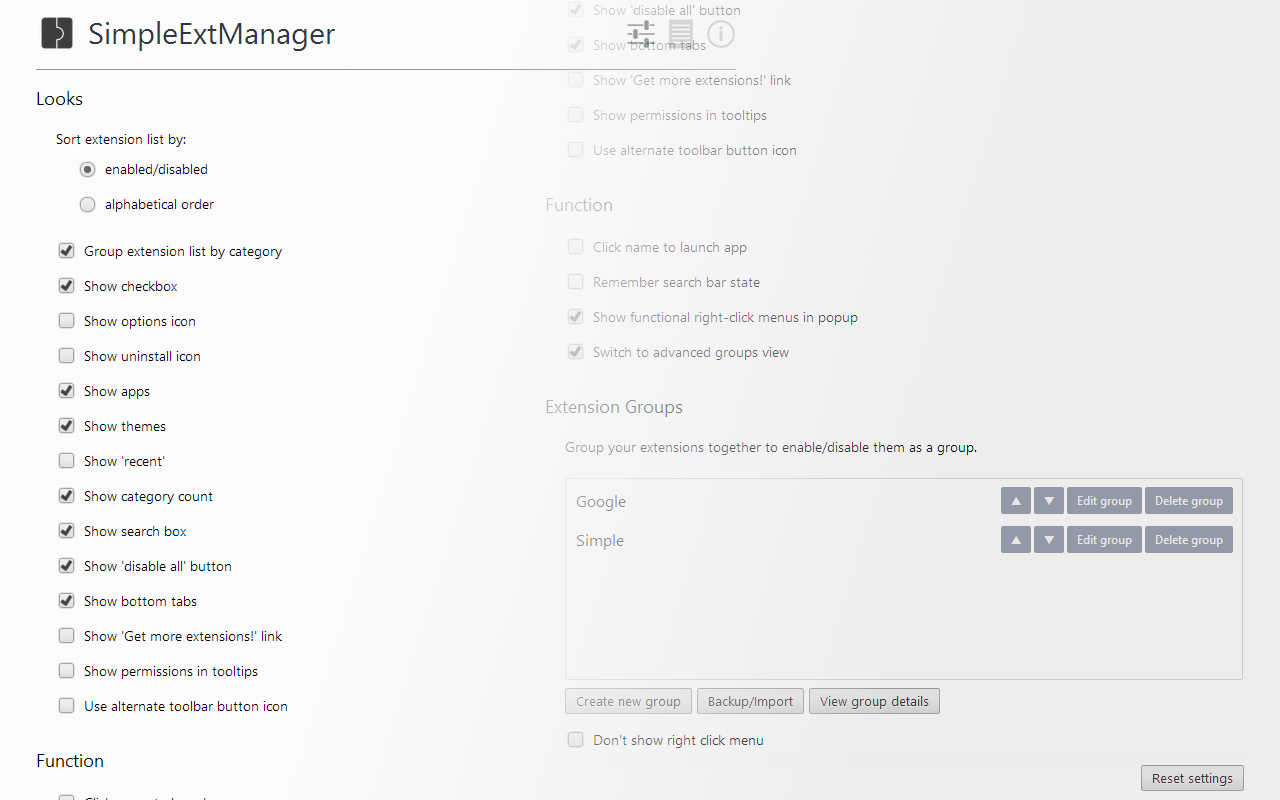Move the Simple group up with the arrow icon
The width and height of the screenshot is (1280, 800).
[1016, 539]
